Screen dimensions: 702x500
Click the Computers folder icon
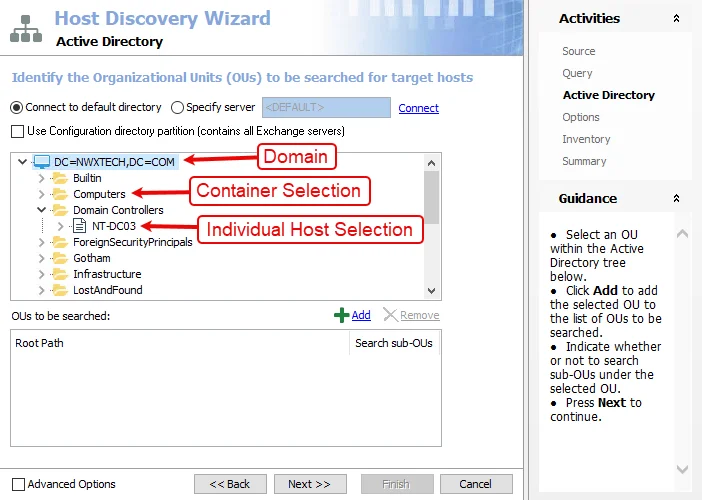tap(60, 194)
